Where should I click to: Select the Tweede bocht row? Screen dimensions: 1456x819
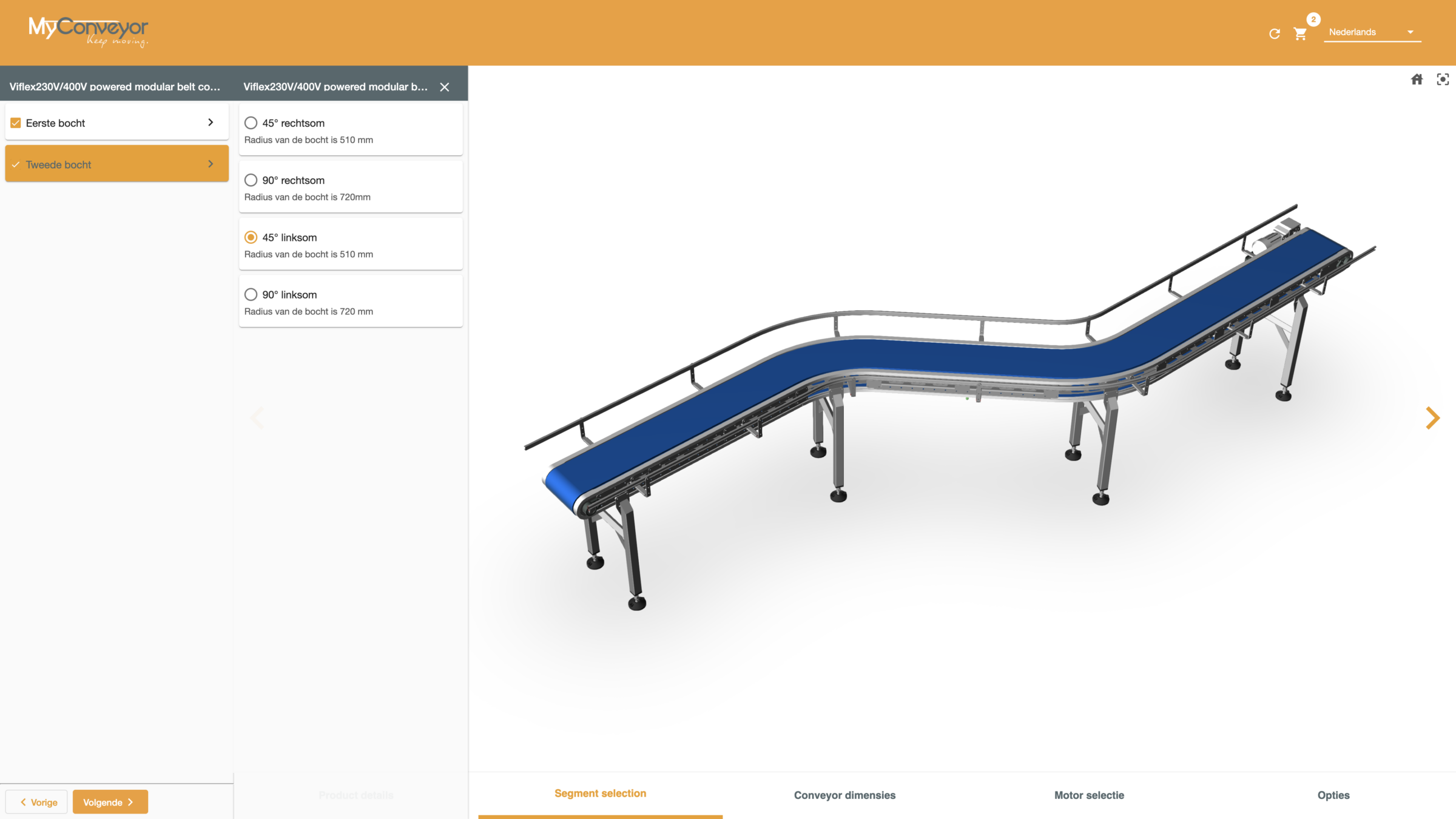point(117,164)
